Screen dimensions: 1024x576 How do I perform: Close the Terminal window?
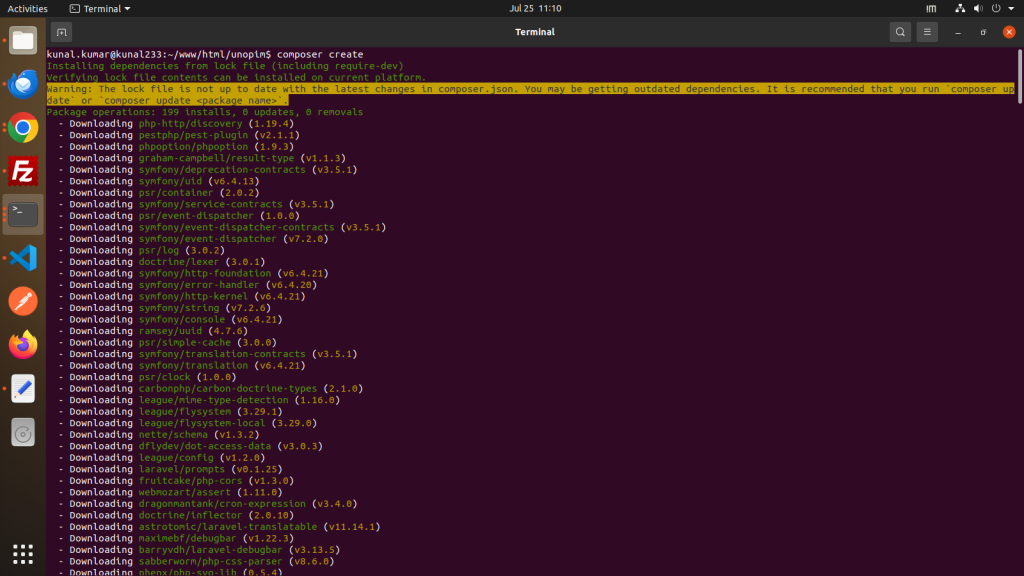[1009, 32]
